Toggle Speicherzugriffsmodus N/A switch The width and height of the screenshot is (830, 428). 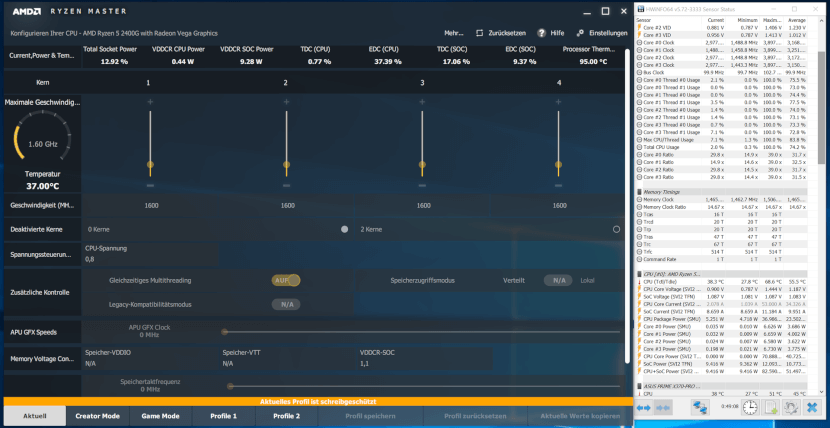point(558,280)
